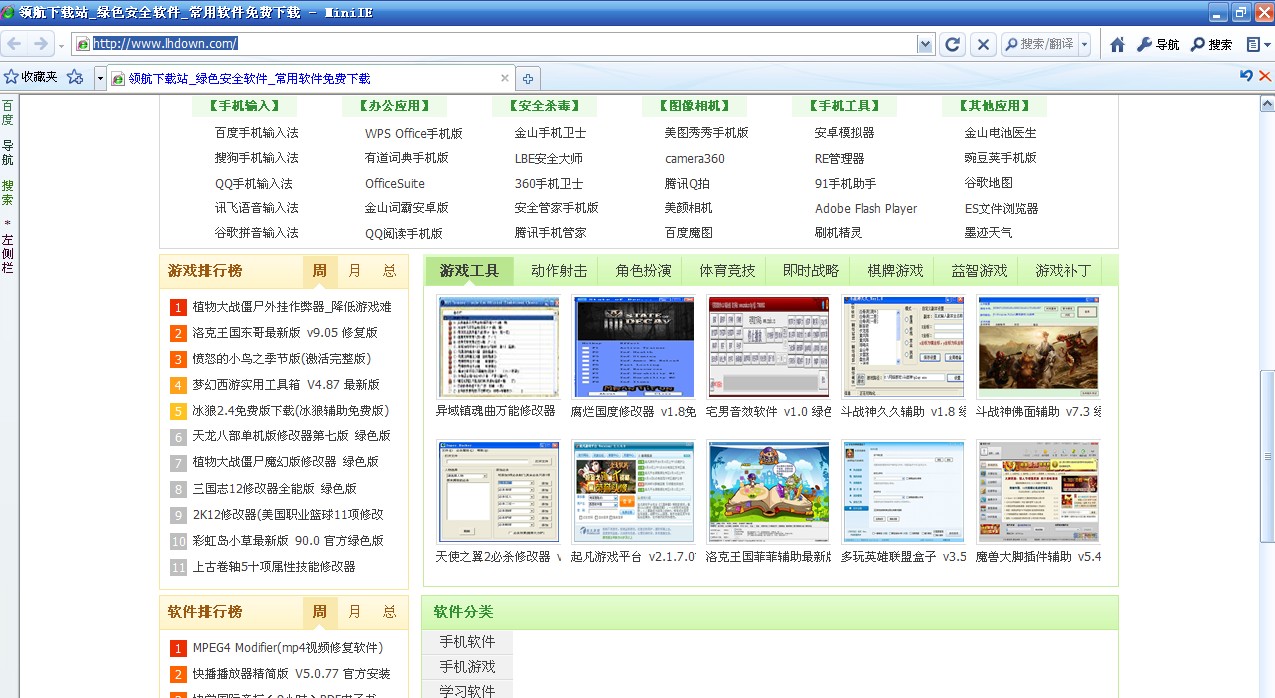Open a new tab with the plus button
The height and width of the screenshot is (698, 1275).
click(x=528, y=78)
